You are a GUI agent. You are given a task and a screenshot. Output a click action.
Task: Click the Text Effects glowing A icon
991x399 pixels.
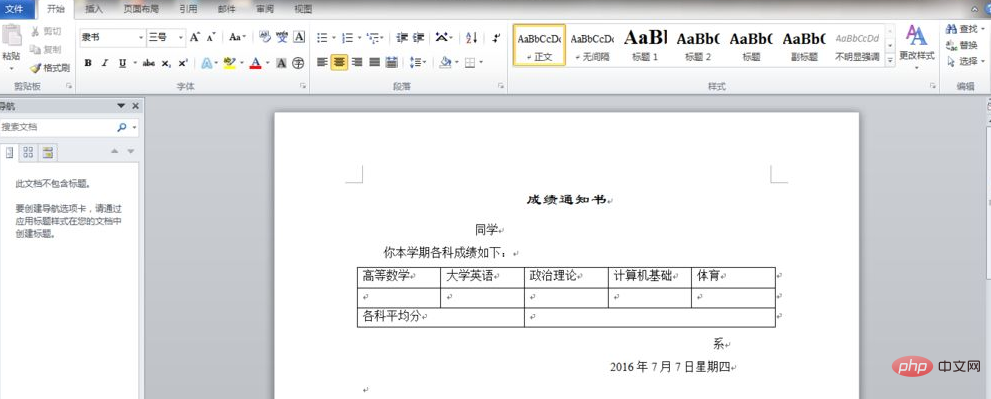[207, 63]
